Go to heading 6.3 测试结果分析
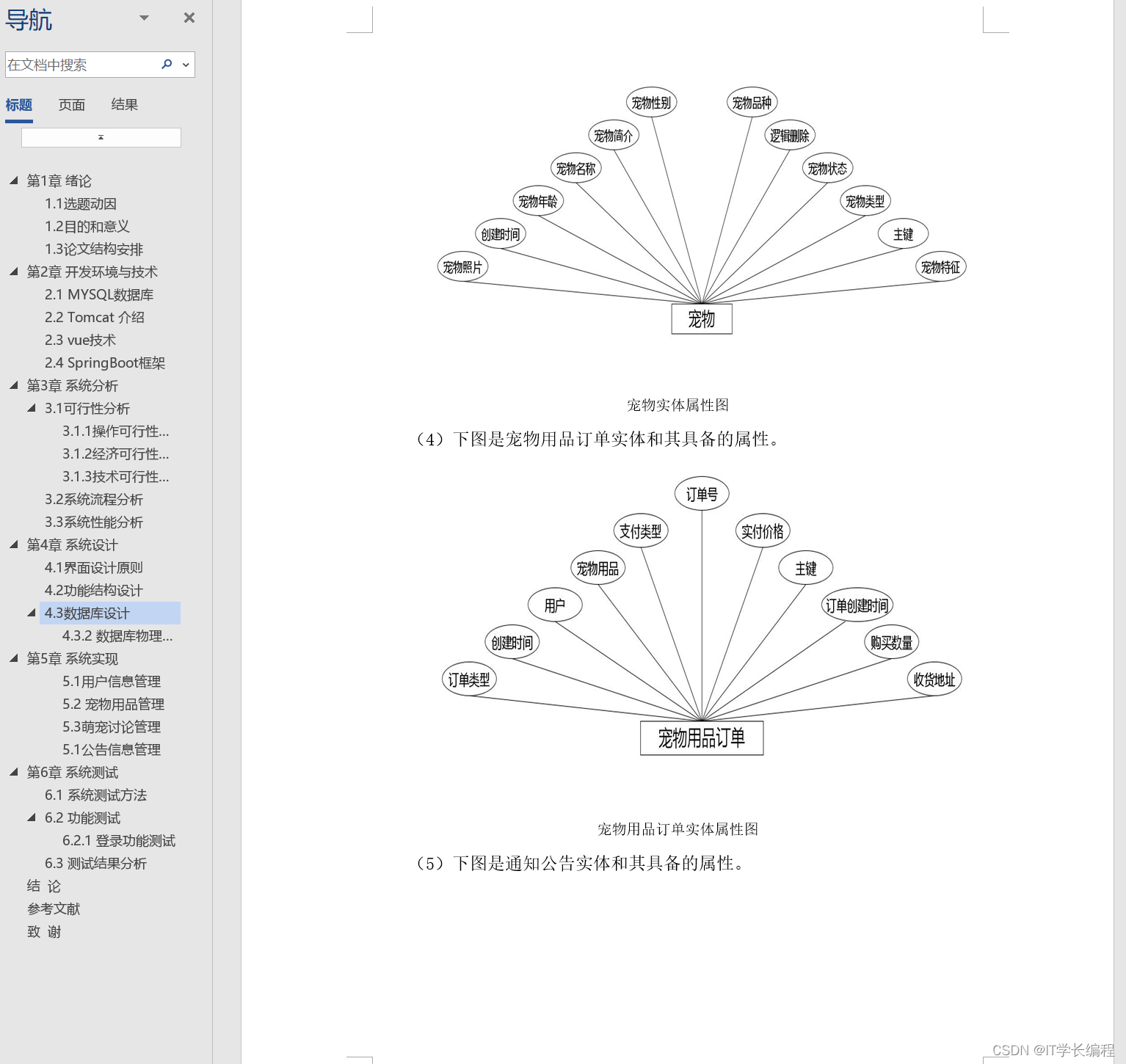This screenshot has height=1064, width=1126. (96, 863)
